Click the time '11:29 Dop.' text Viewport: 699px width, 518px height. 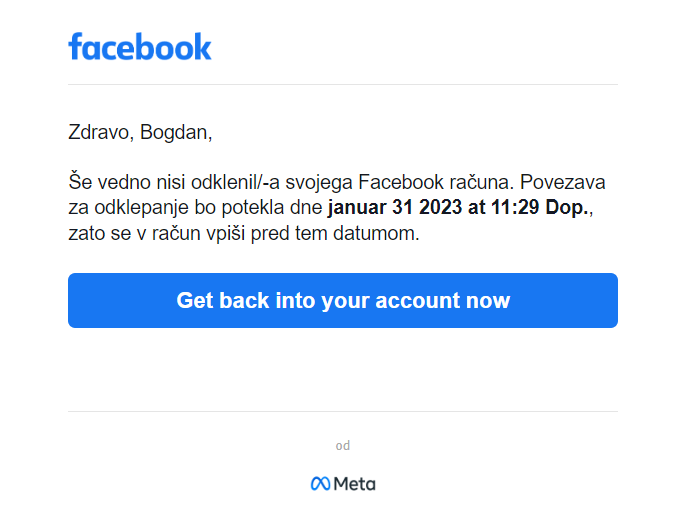tap(539, 207)
